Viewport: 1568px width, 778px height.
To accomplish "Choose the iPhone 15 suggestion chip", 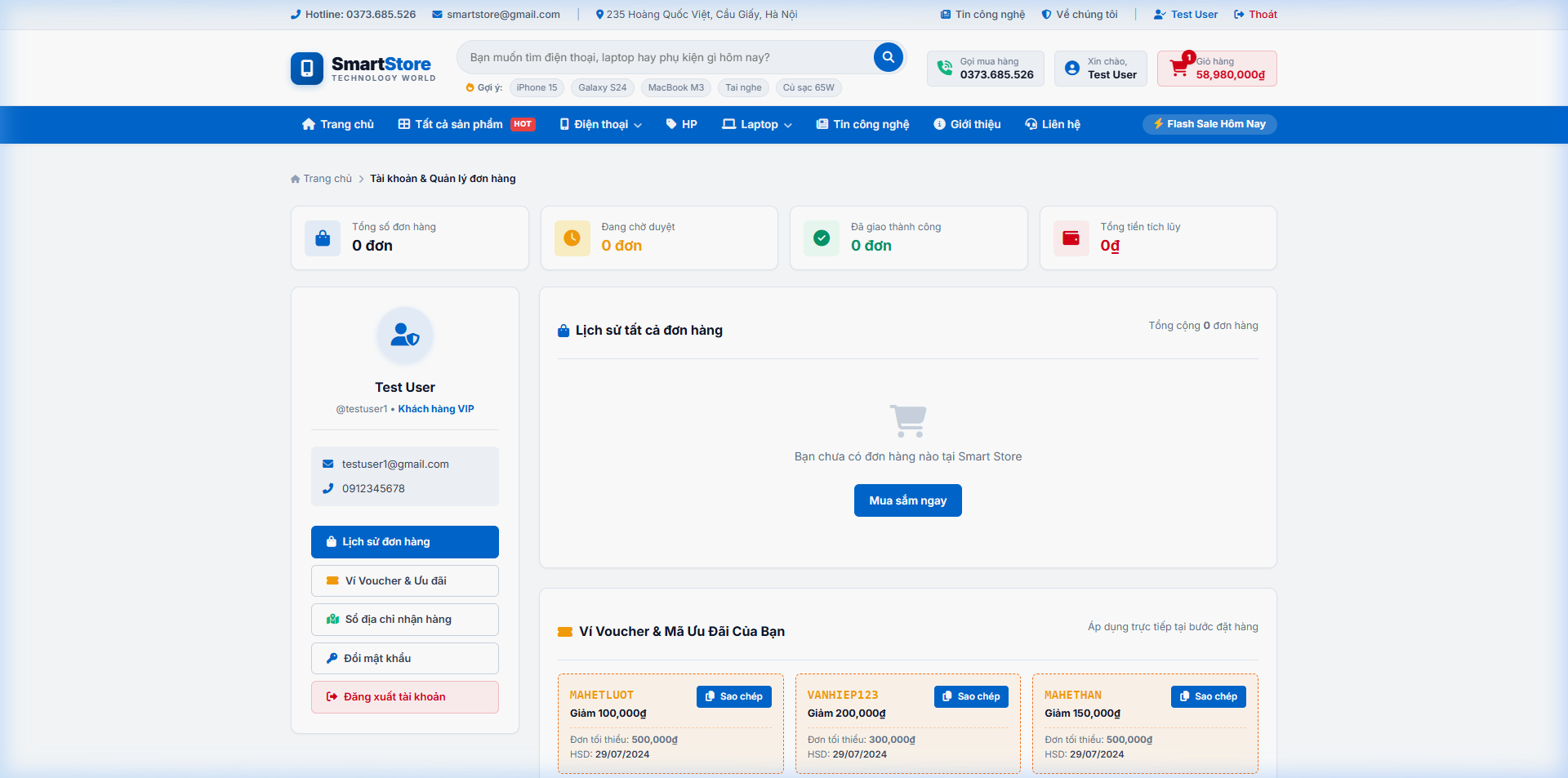I will coord(537,88).
